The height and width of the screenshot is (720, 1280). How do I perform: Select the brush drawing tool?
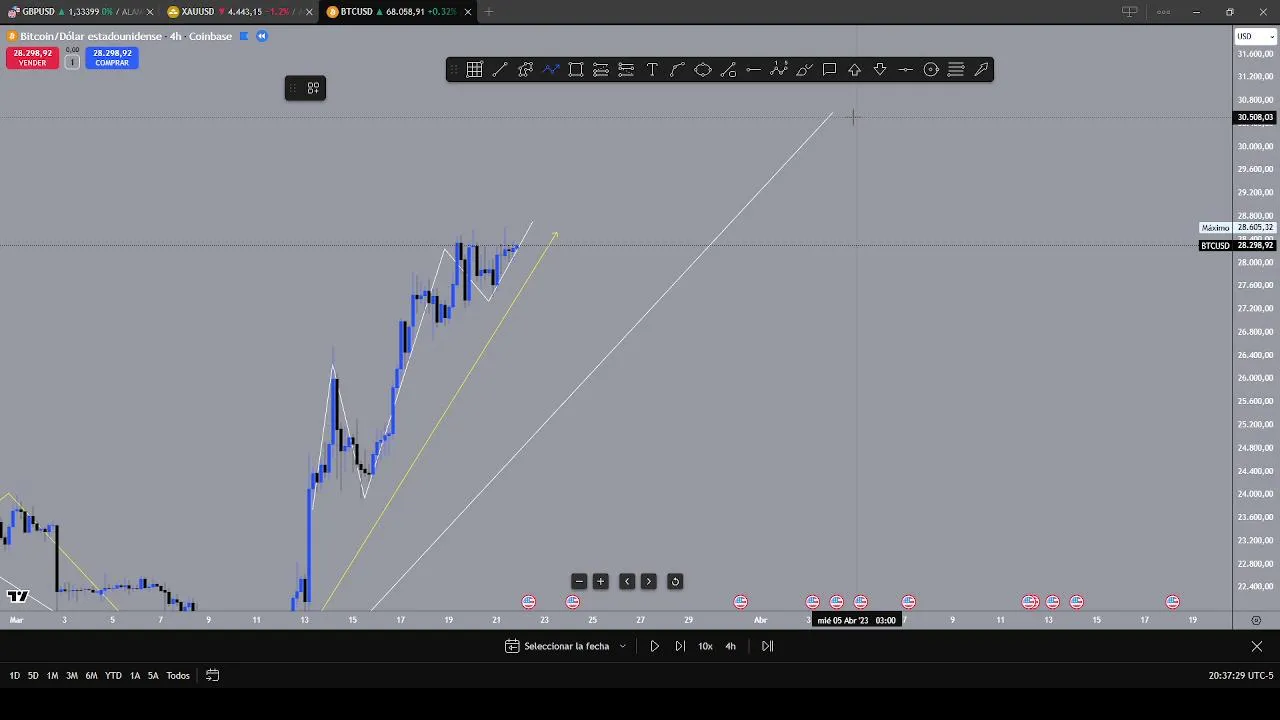[x=804, y=70]
